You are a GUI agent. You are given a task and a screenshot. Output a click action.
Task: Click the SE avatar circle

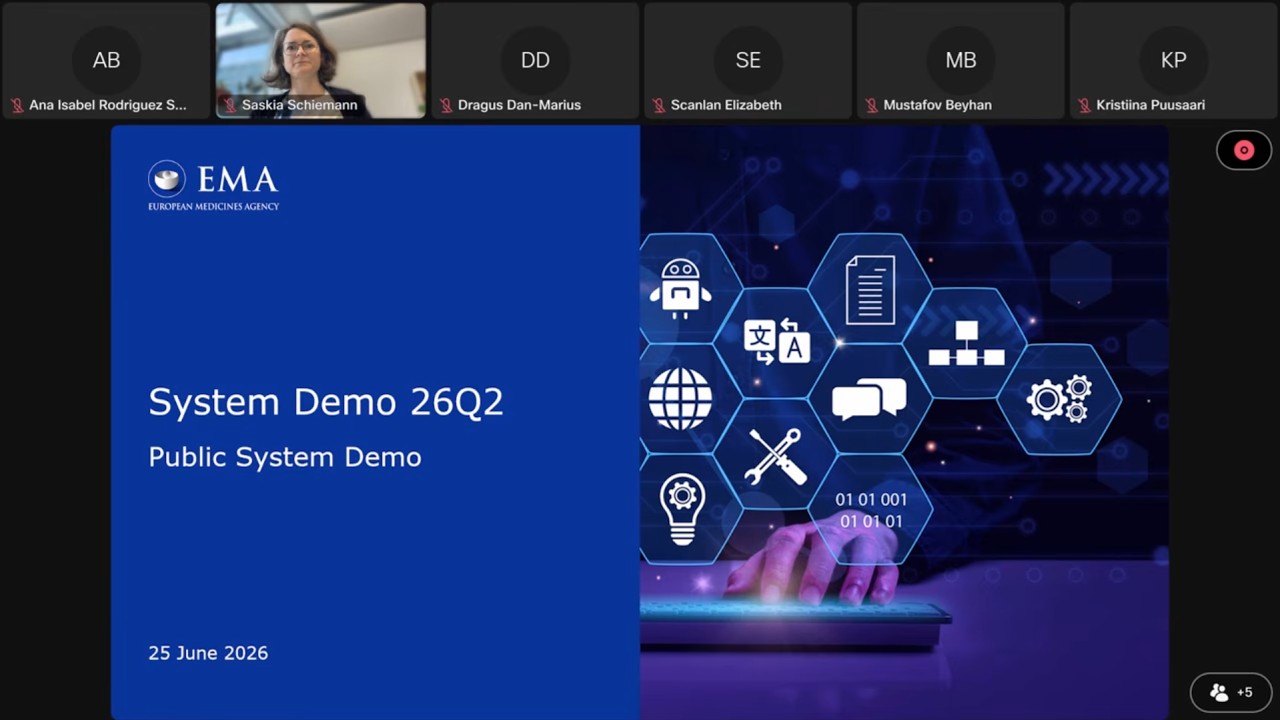[748, 60]
